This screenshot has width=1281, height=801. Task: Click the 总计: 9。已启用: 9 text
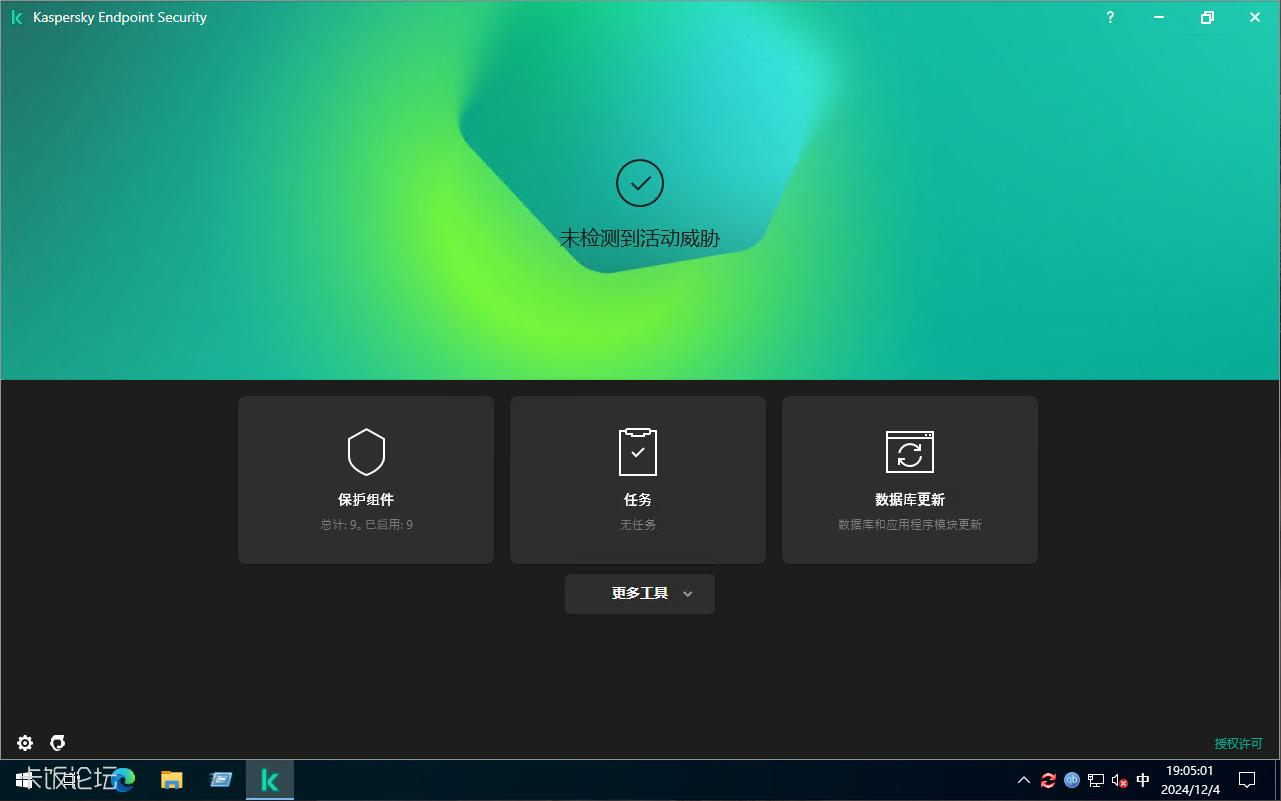click(x=366, y=524)
